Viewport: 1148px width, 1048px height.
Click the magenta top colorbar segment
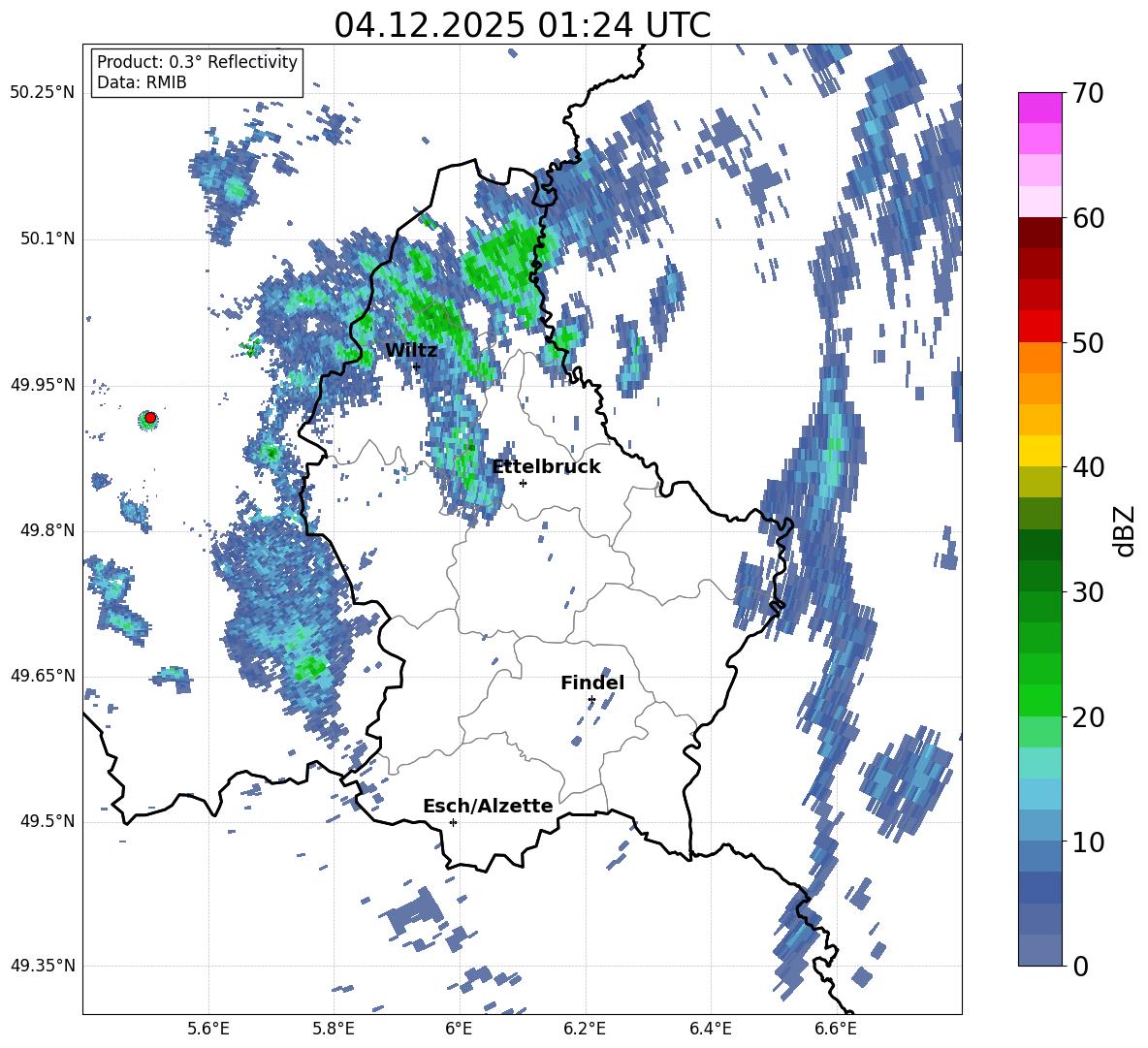pos(1039,108)
